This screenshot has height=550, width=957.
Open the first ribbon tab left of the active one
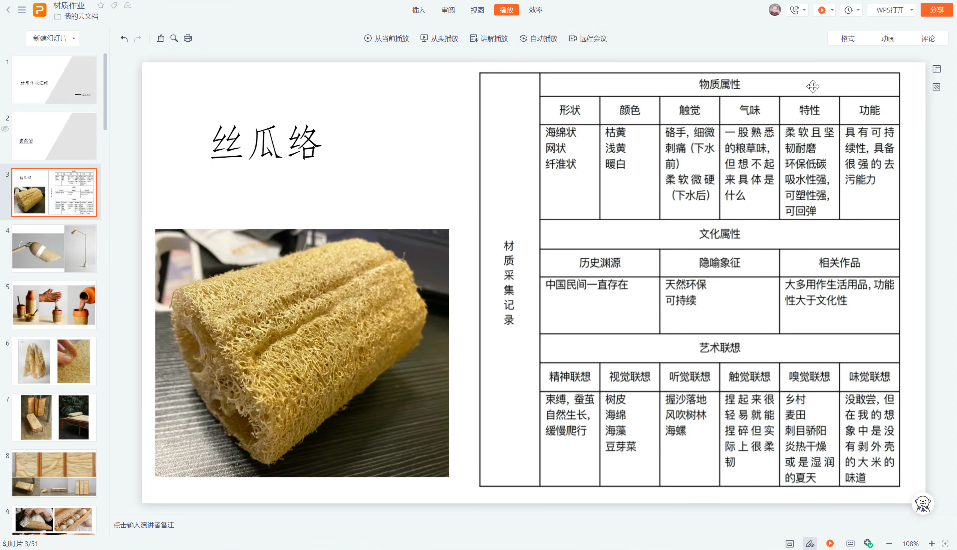coord(477,9)
